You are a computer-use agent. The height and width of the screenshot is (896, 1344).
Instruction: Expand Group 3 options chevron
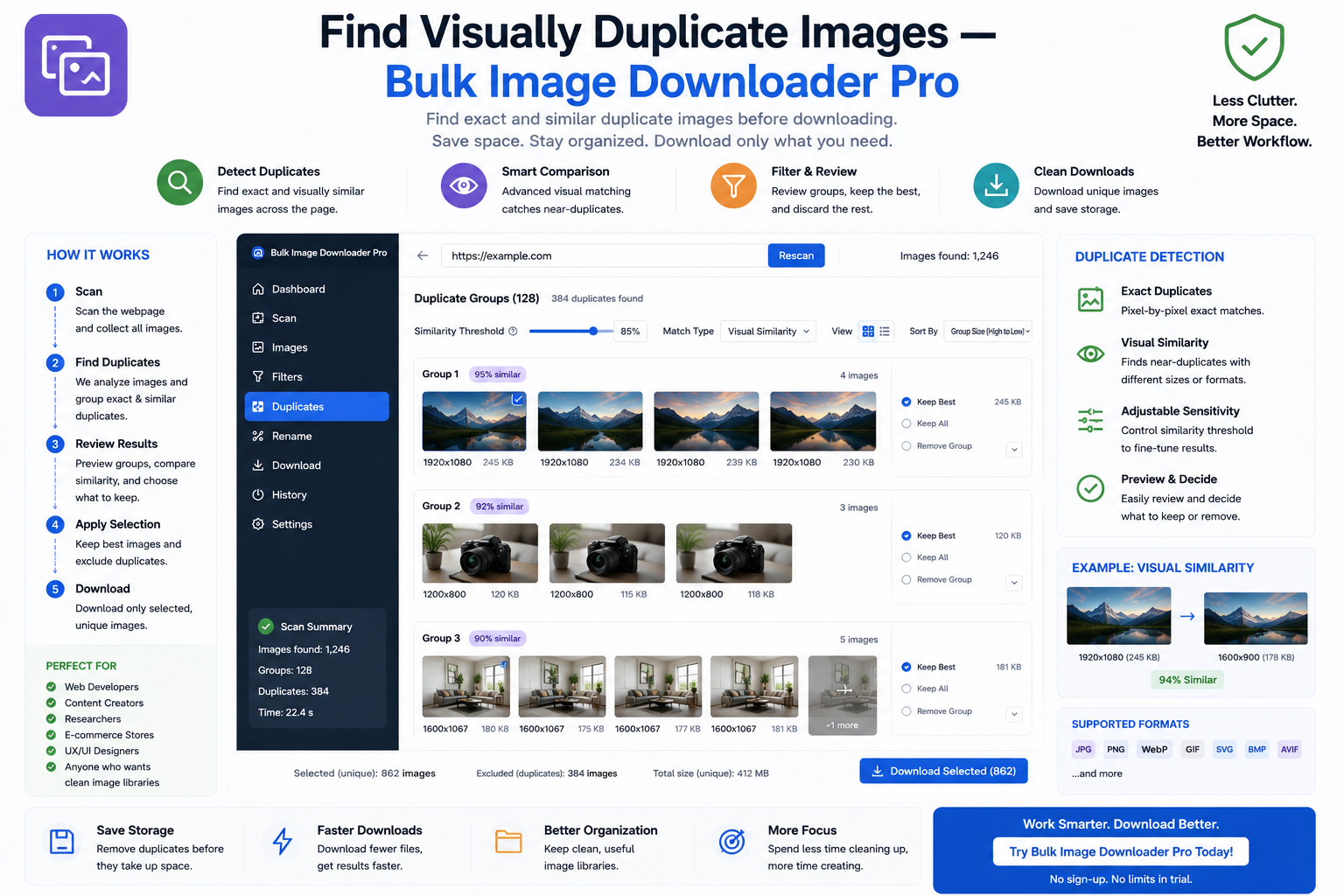[1014, 714]
